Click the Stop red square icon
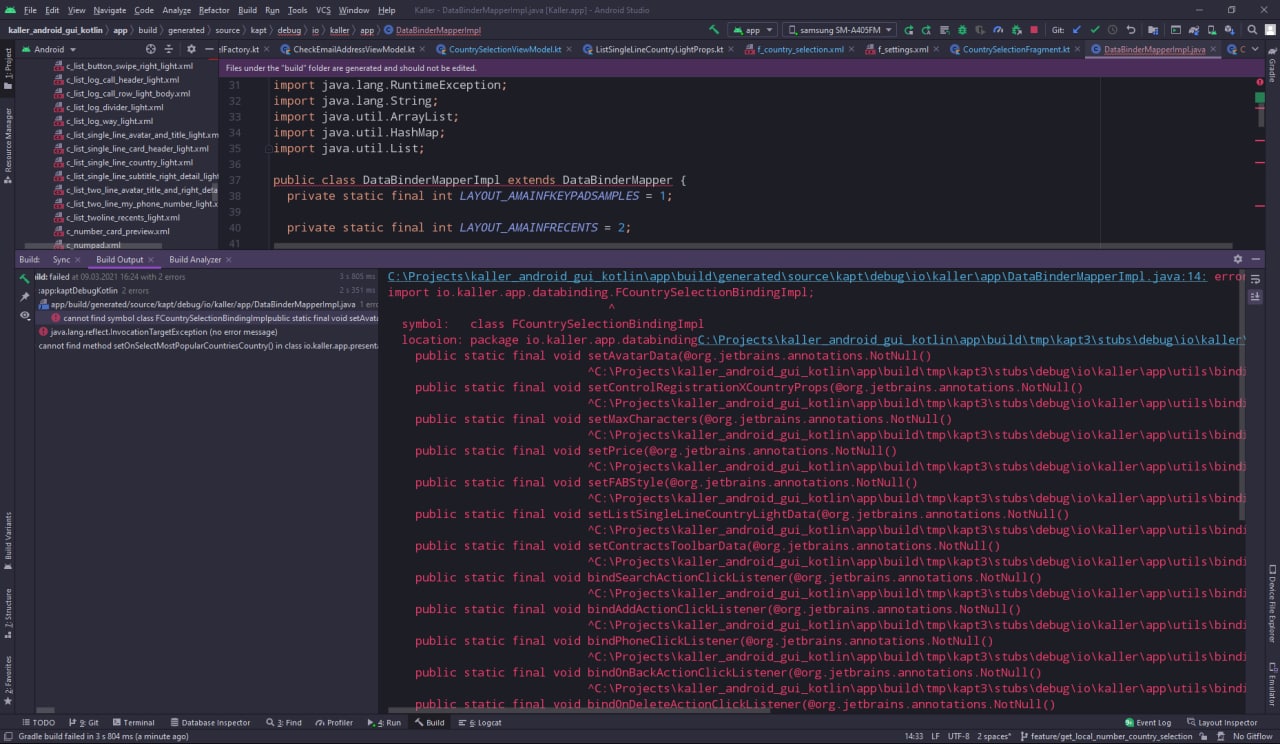 tap(1034, 30)
